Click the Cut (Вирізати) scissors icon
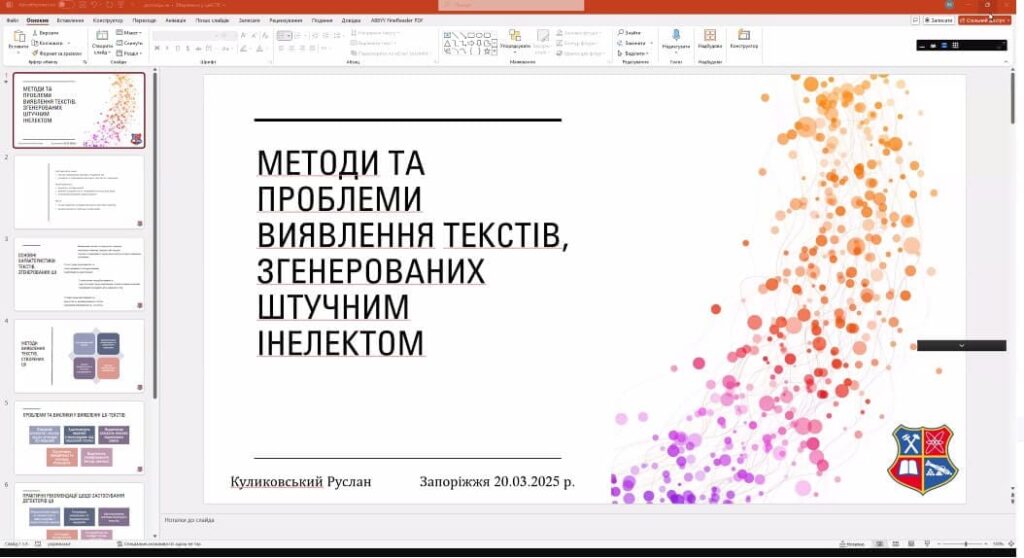 [x=36, y=32]
